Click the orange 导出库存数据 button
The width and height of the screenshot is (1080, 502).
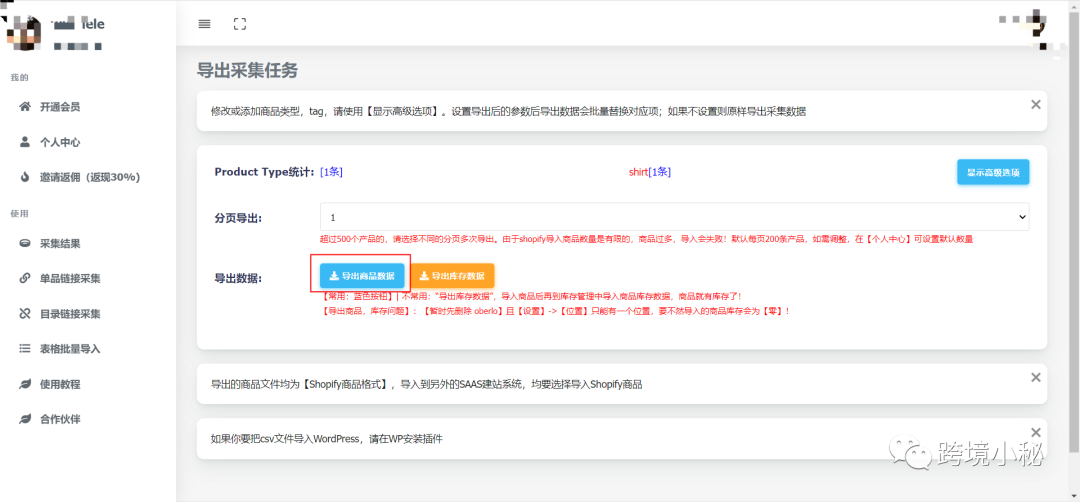(x=453, y=276)
